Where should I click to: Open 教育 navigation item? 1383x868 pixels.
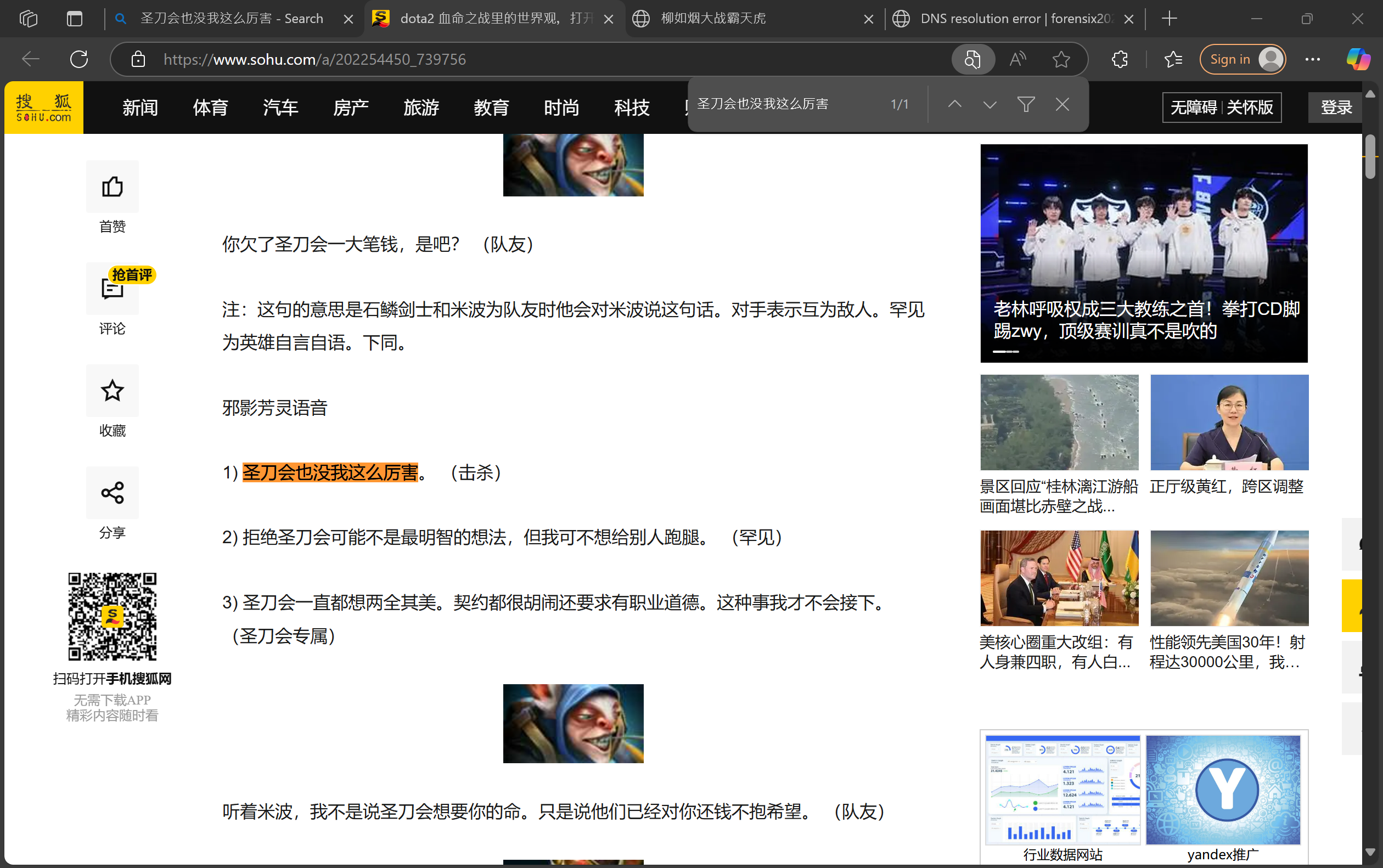(x=491, y=108)
